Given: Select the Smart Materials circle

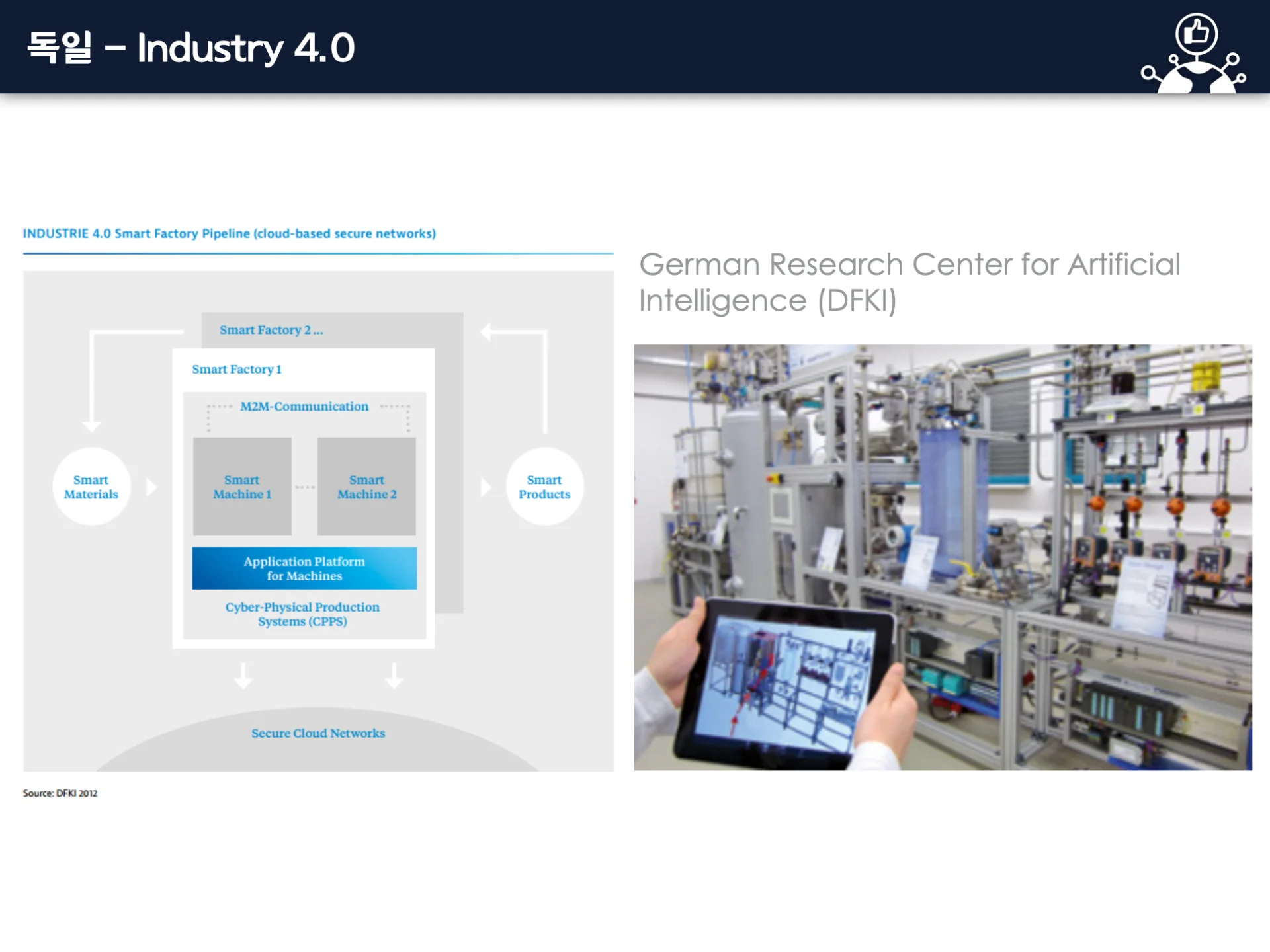Looking at the screenshot, I should [91, 487].
